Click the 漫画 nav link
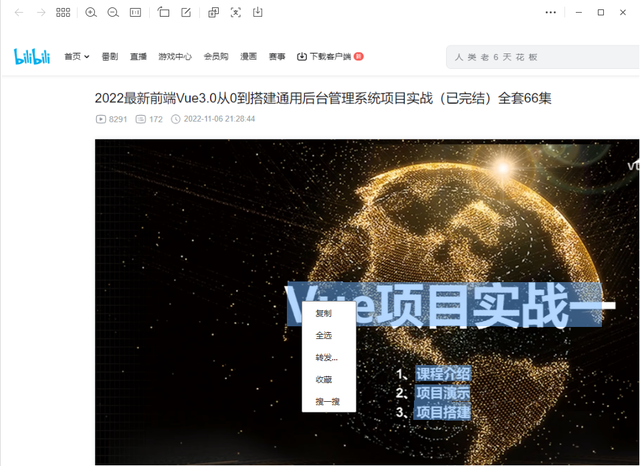The height and width of the screenshot is (466, 640). [248, 57]
